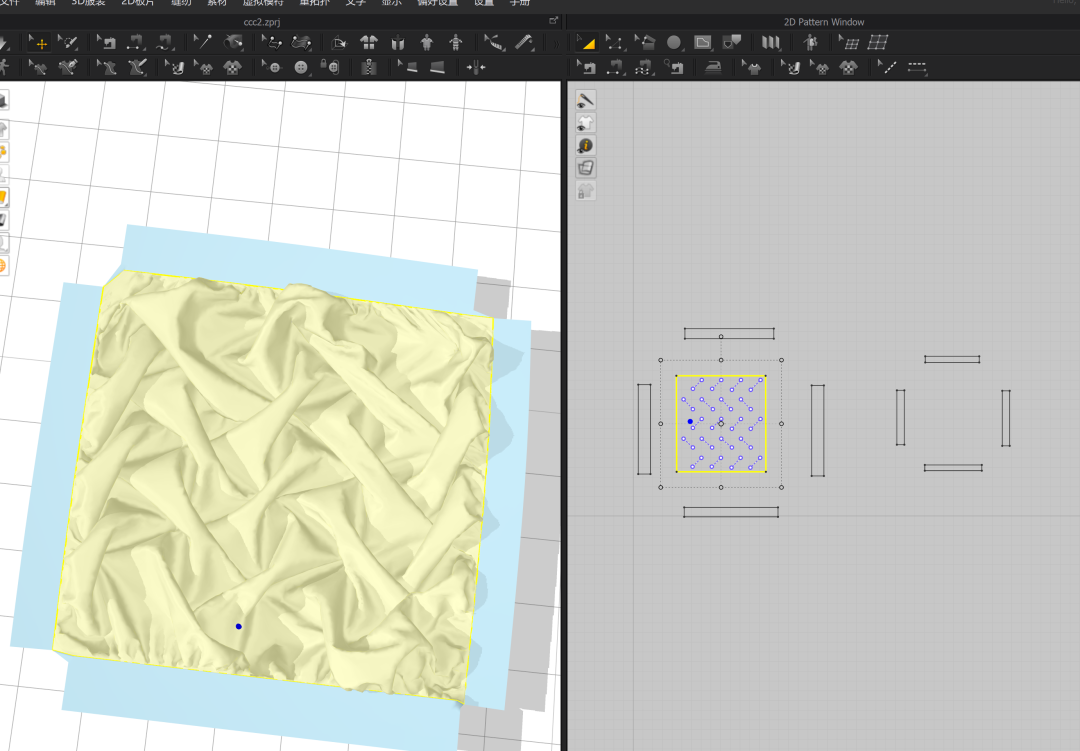The image size is (1080, 751).
Task: Choose Add Graphic checkered shirt in 3D toolbar
Action: pyautogui.click(x=233, y=68)
